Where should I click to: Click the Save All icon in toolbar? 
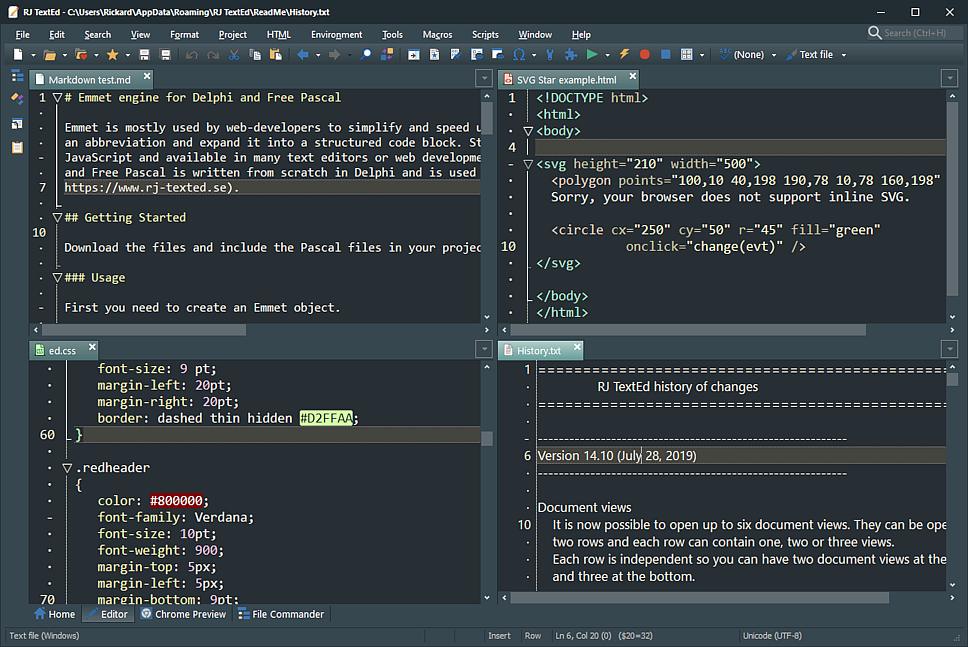(x=165, y=54)
